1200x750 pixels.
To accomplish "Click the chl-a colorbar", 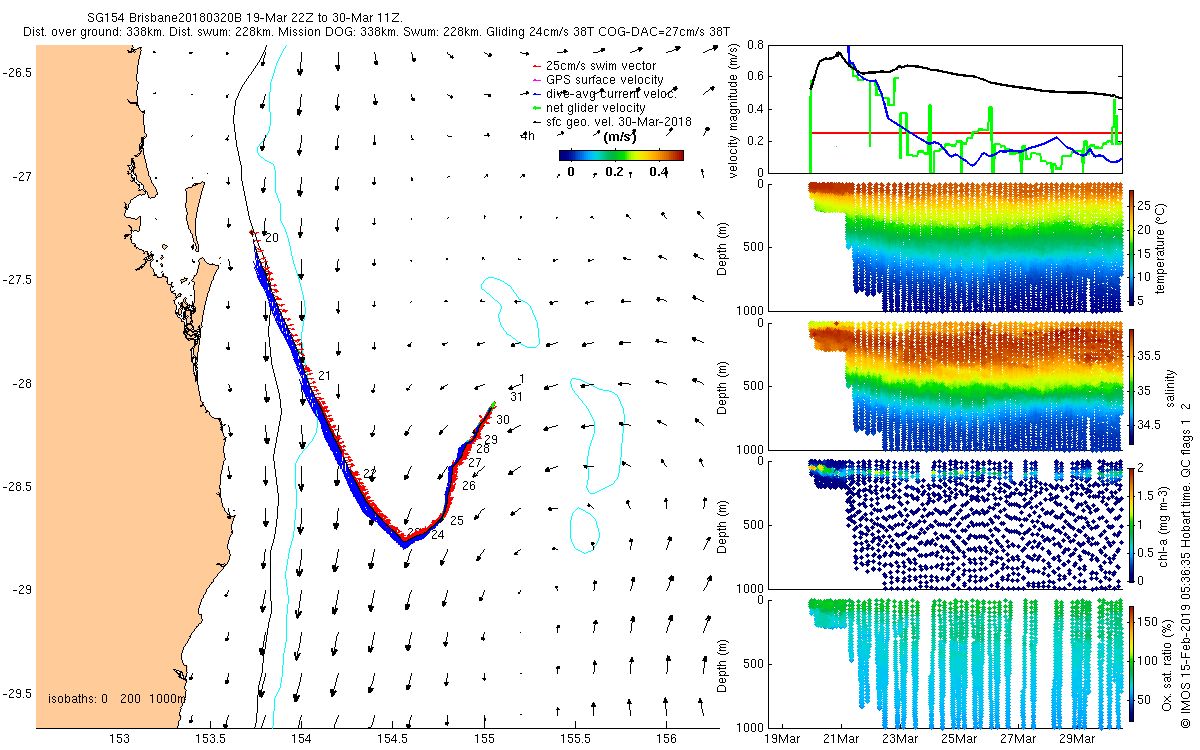I will [x=1133, y=524].
